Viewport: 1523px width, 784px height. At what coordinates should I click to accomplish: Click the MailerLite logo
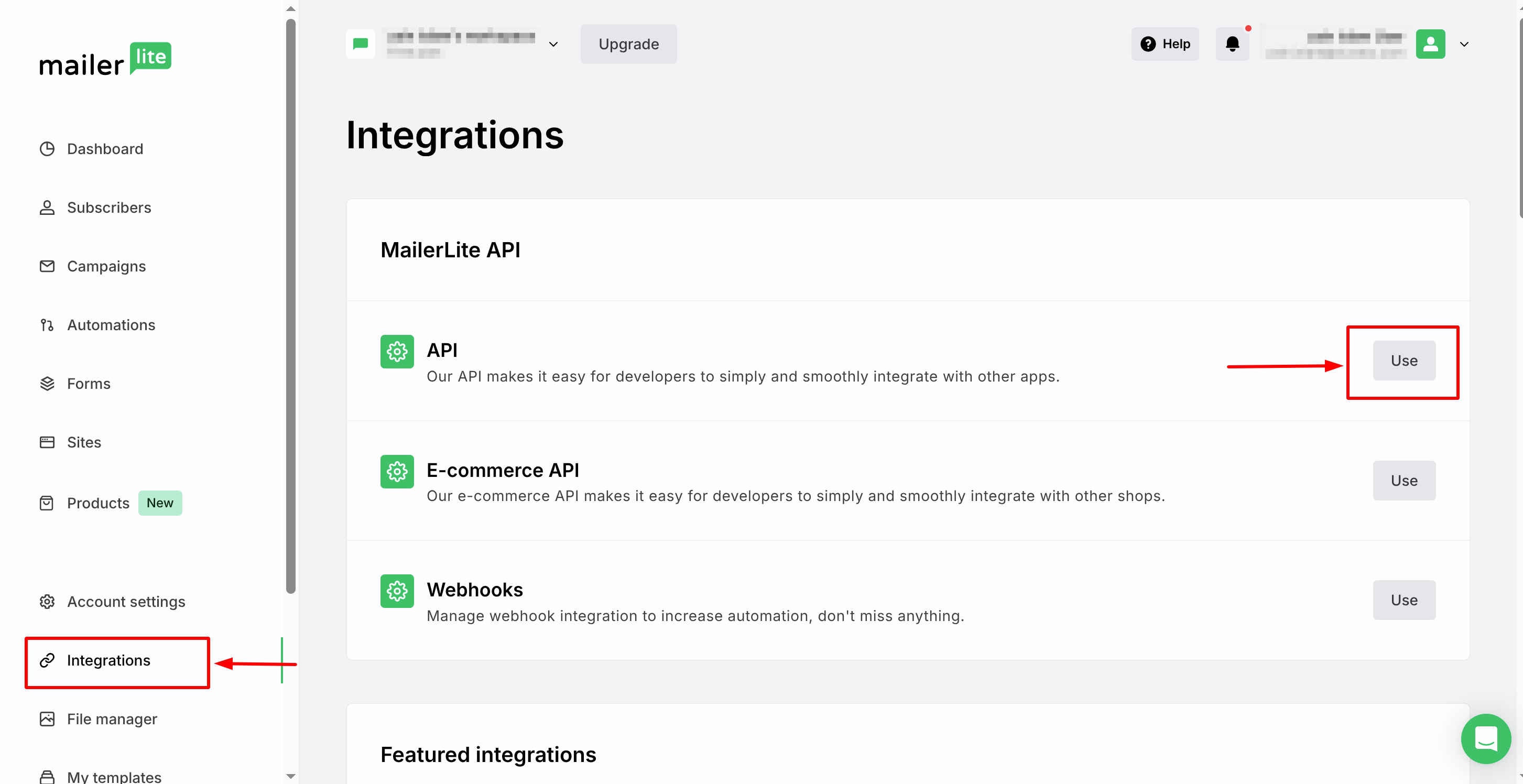[105, 60]
